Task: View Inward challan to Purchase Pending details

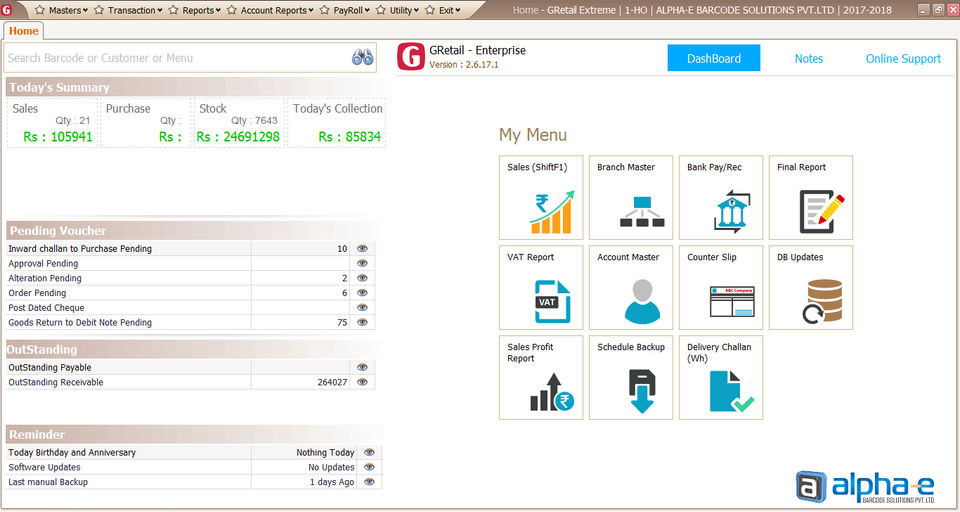Action: (x=362, y=249)
